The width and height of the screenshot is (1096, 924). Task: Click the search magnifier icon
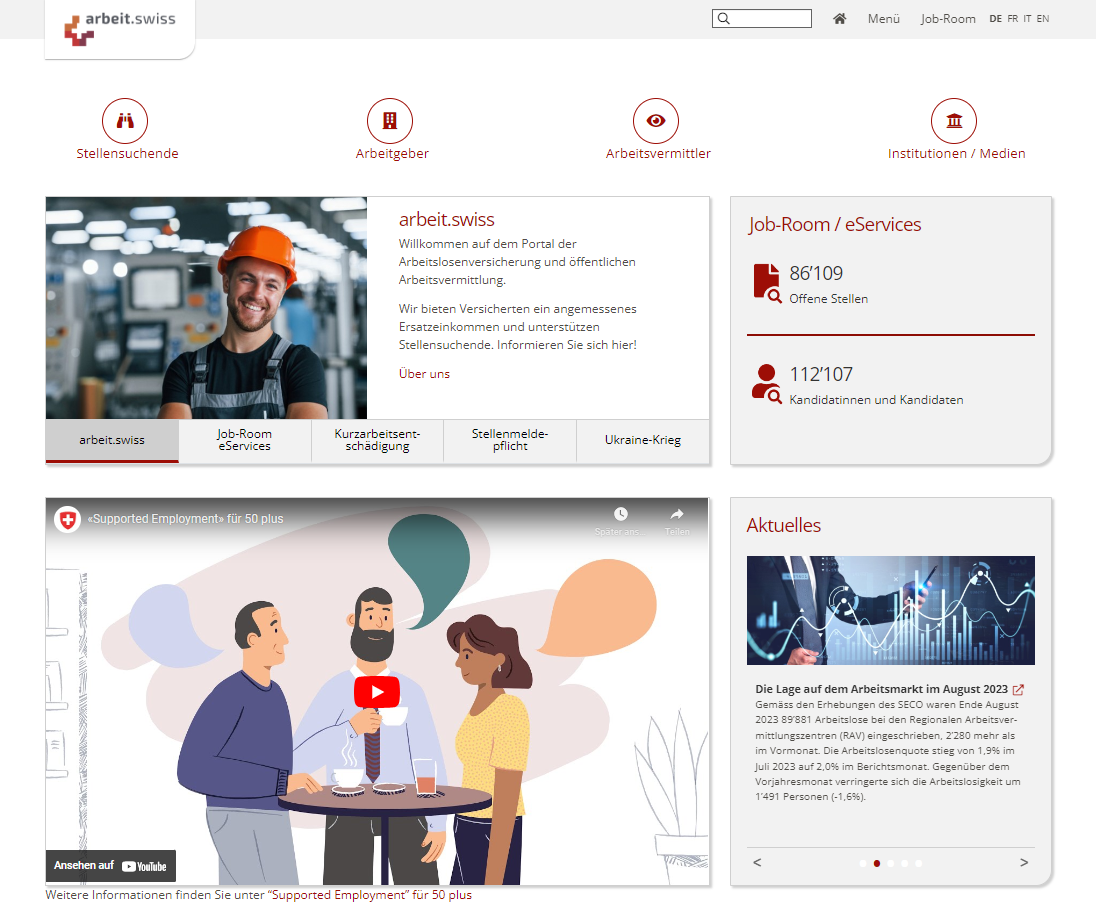point(724,19)
